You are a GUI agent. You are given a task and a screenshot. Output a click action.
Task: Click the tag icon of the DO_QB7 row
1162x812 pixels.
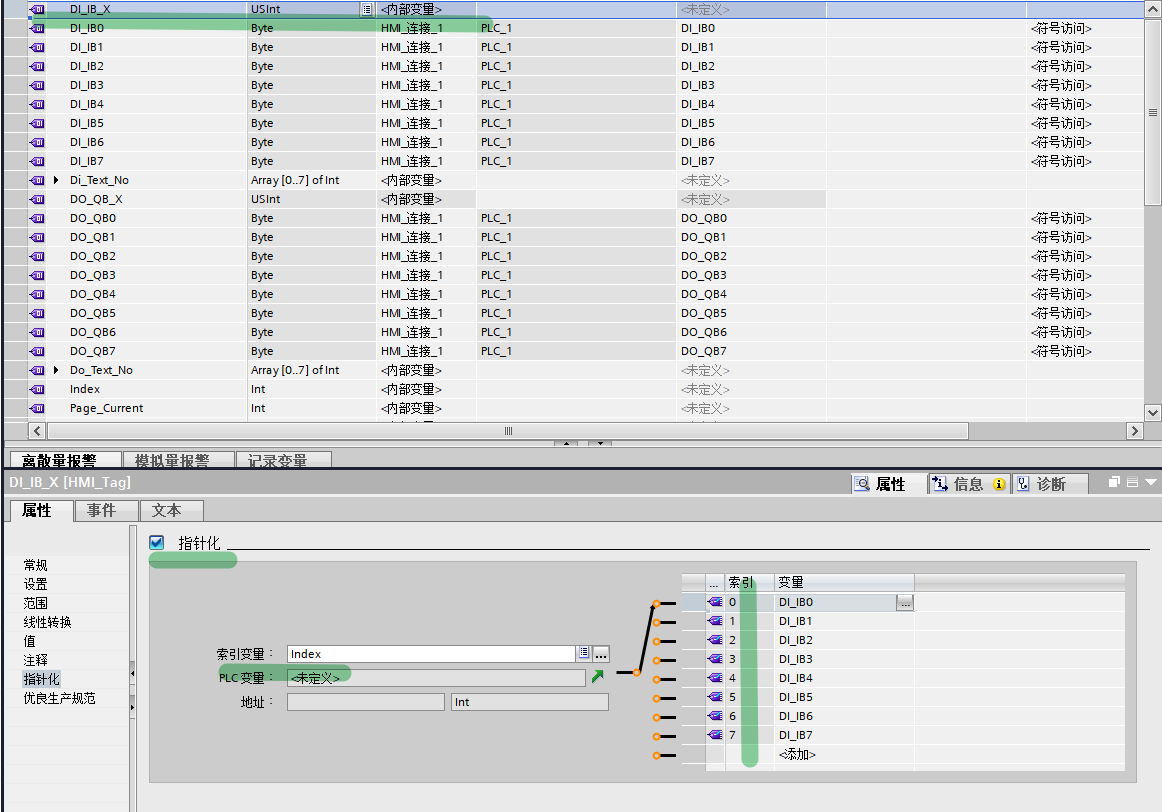pos(37,351)
